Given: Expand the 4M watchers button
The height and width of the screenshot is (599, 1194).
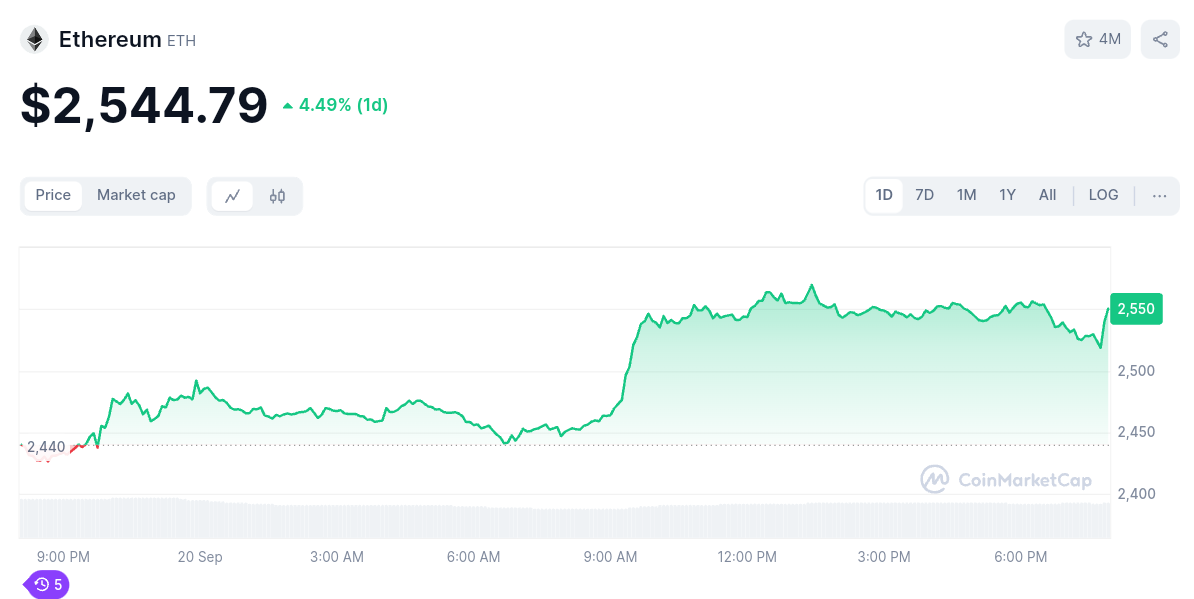Looking at the screenshot, I should click(1098, 39).
